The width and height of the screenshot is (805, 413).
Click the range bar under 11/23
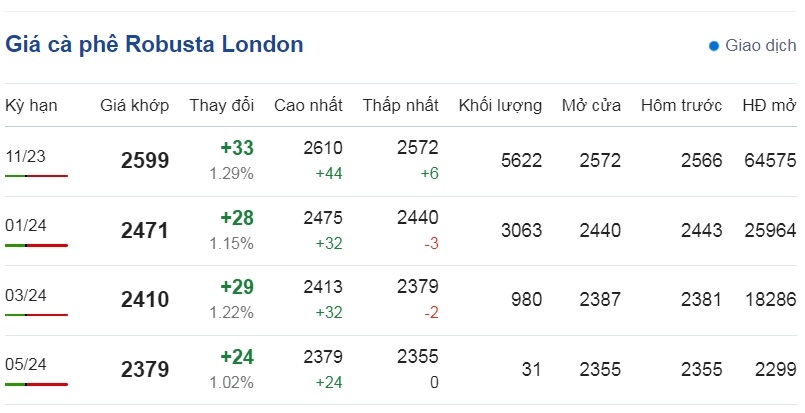click(x=36, y=176)
